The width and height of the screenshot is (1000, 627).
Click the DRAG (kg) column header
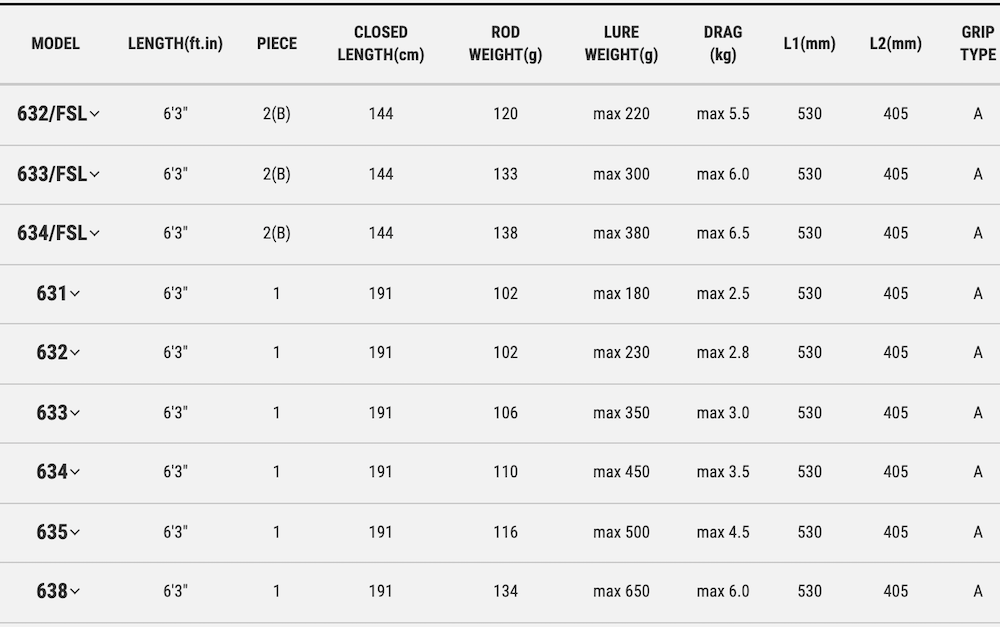click(x=723, y=43)
